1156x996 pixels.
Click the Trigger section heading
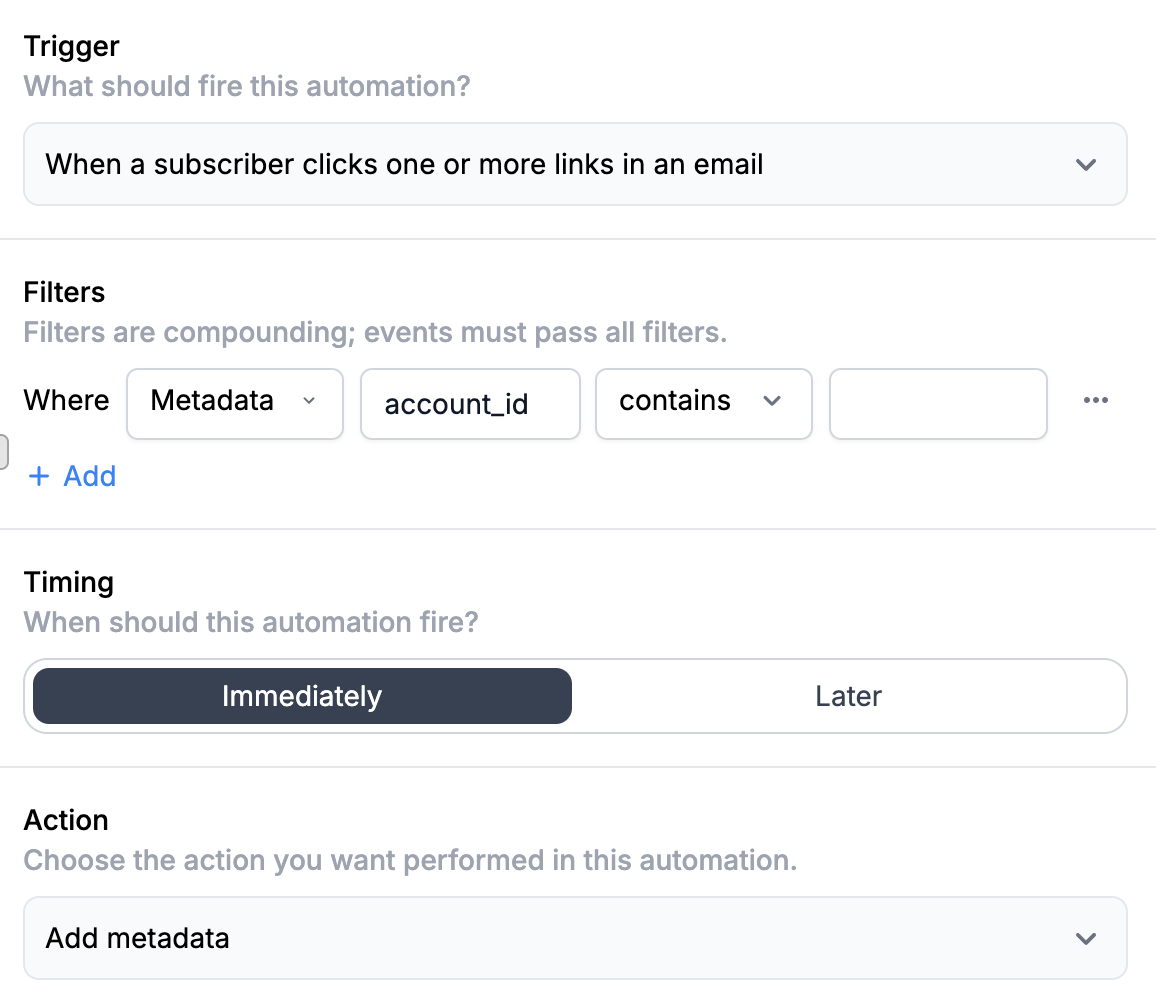[71, 46]
